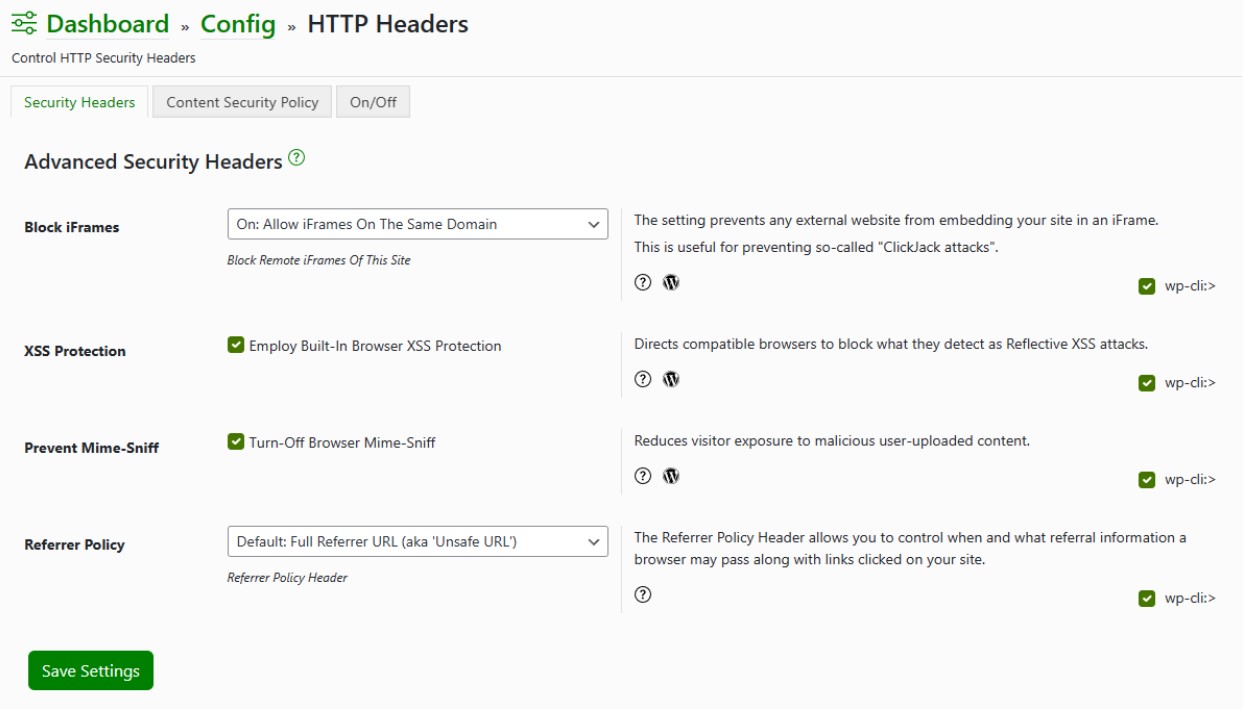
Task: Click the help icon for Prevent Mime-Sniff
Action: (x=645, y=475)
